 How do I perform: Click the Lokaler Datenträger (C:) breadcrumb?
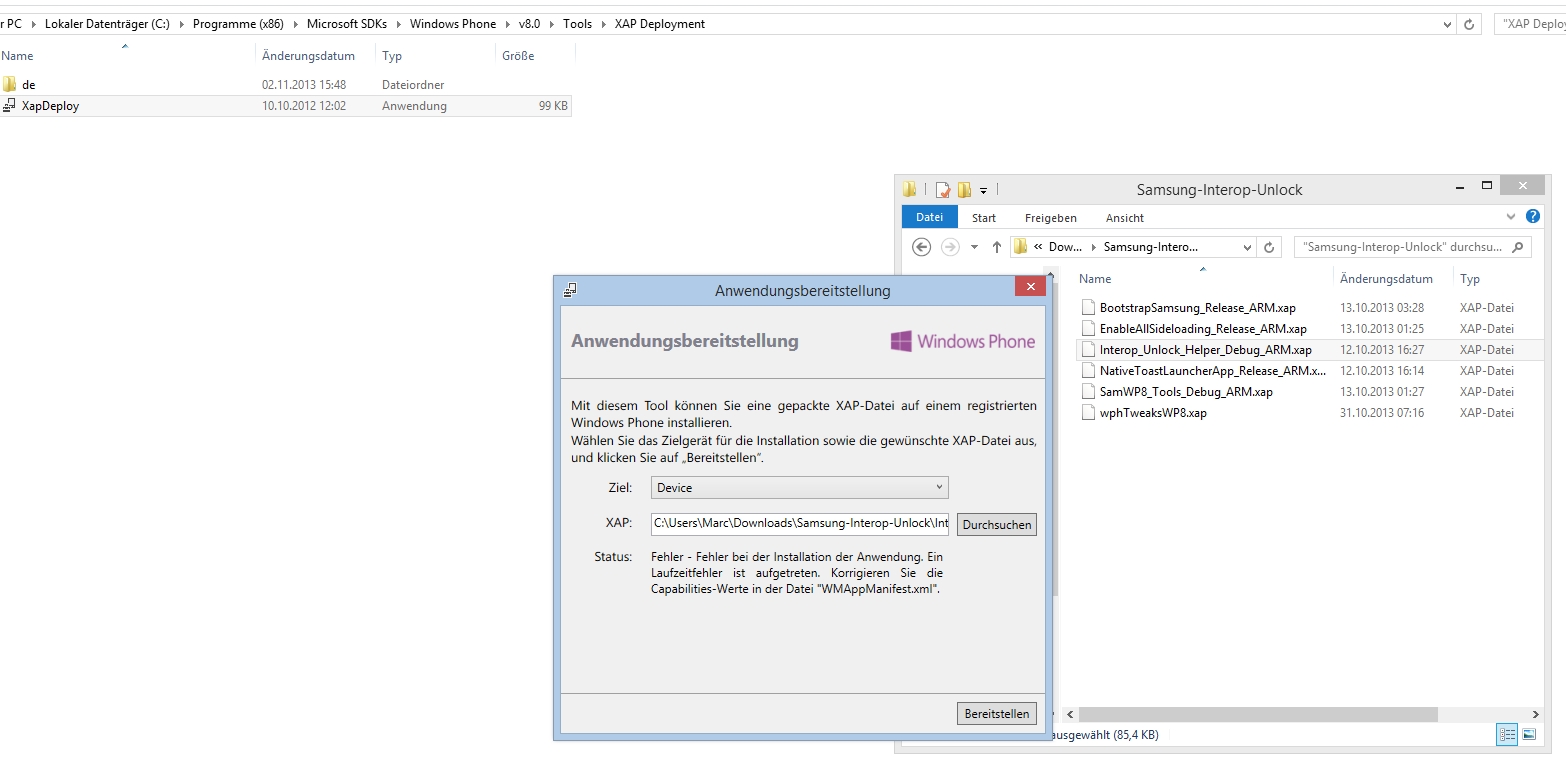pyautogui.click(x=107, y=24)
